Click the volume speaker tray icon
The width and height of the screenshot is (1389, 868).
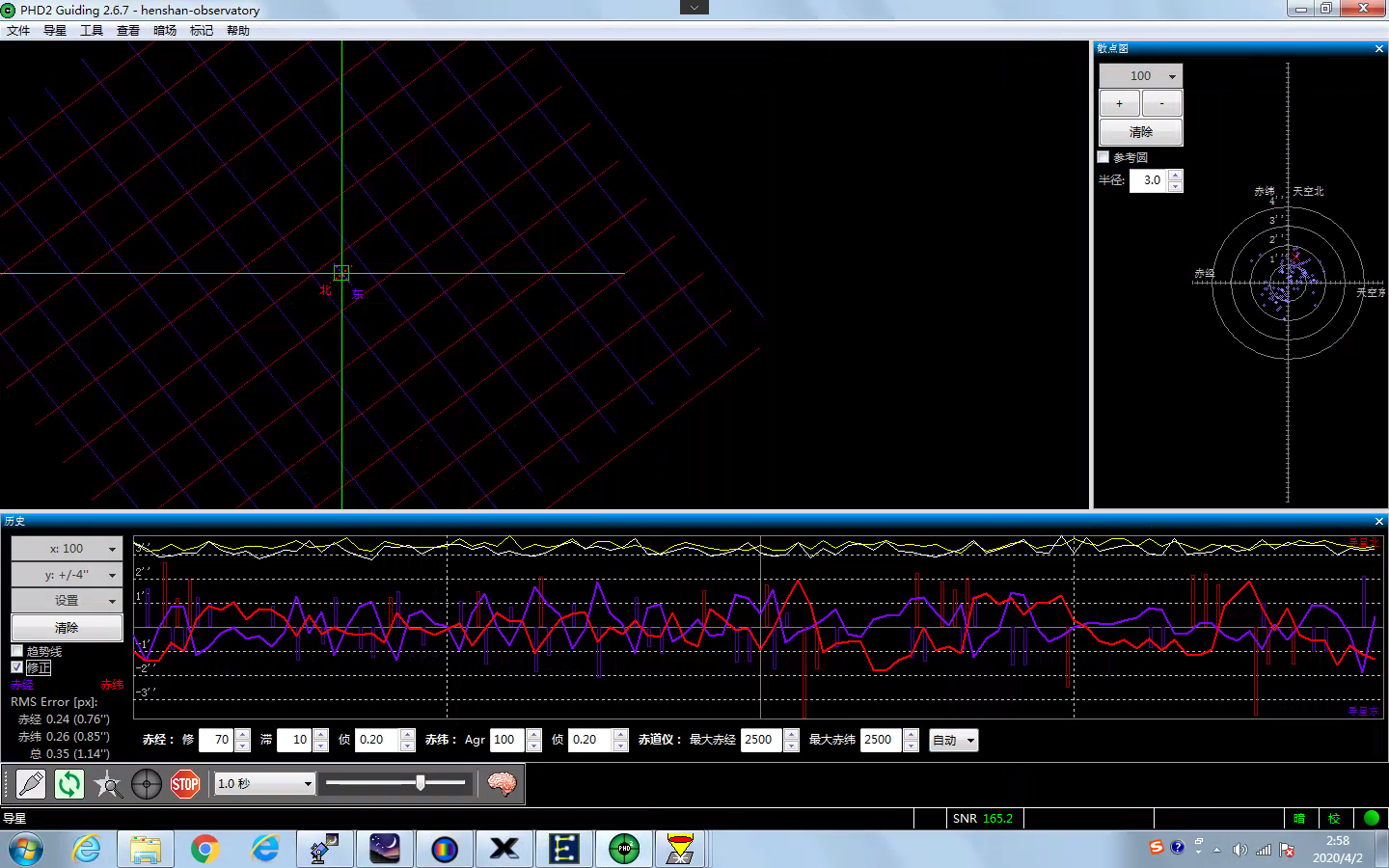[1240, 850]
